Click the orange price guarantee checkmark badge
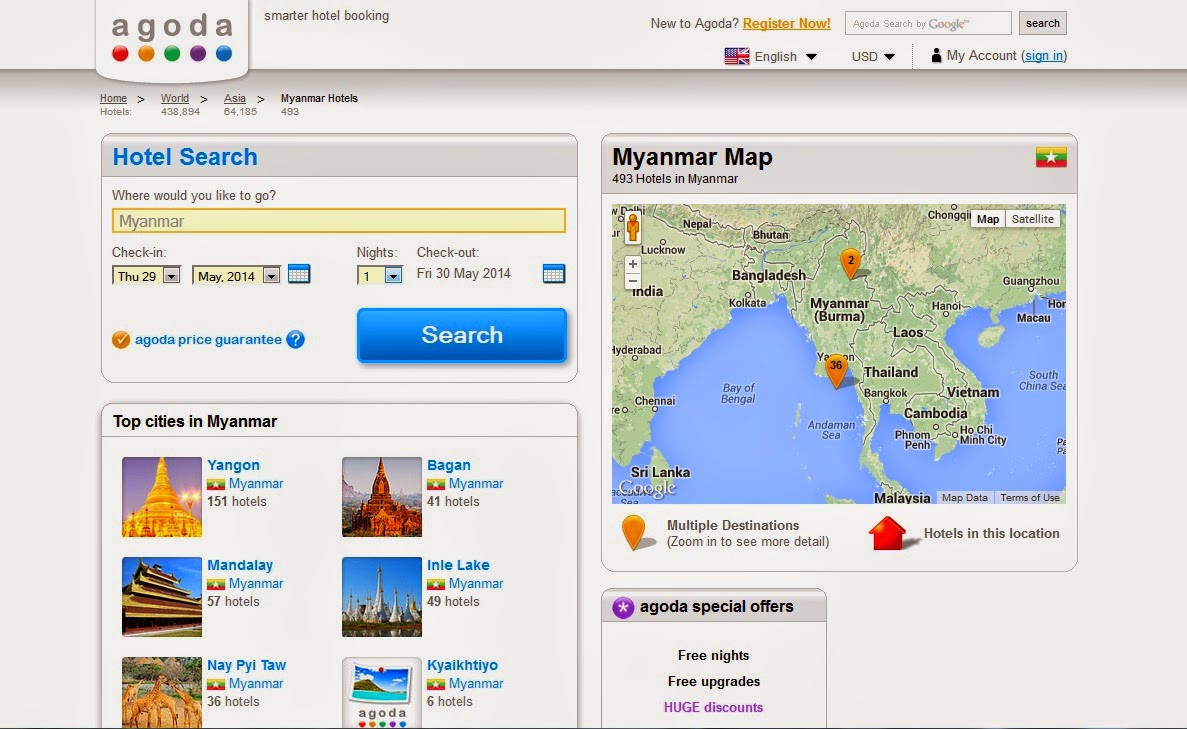 (x=121, y=340)
